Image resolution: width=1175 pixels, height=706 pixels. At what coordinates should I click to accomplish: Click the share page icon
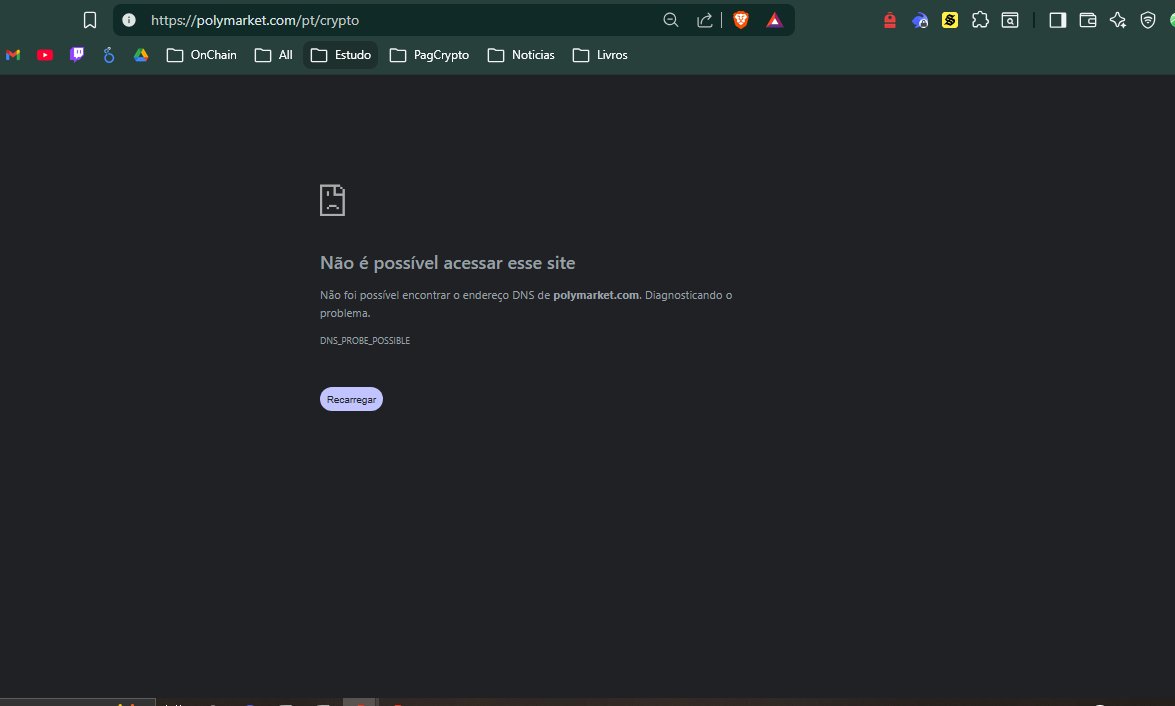[704, 20]
